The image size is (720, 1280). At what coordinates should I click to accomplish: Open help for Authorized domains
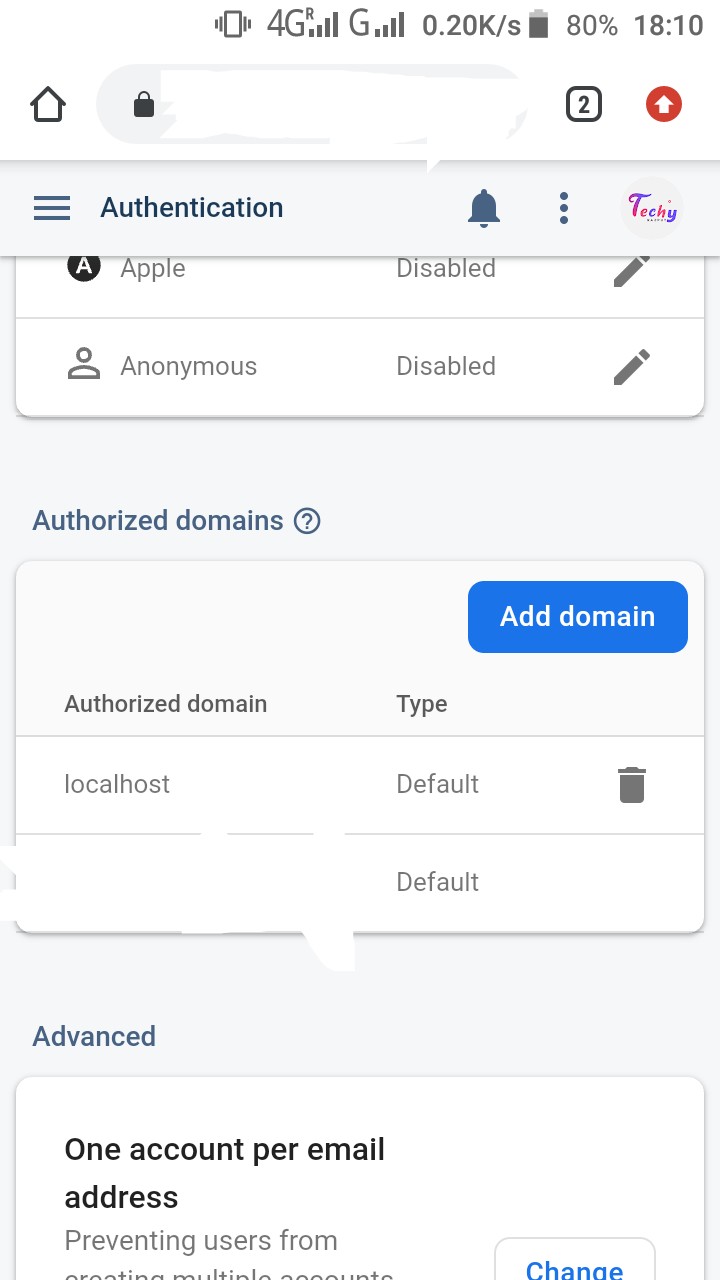(x=307, y=521)
